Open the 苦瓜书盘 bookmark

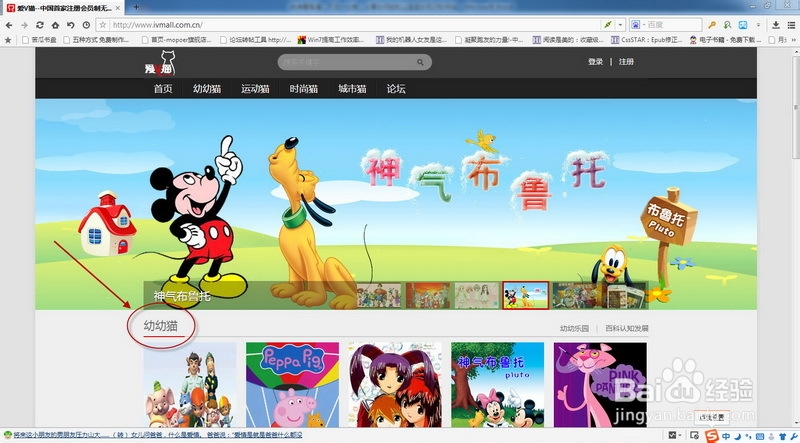pos(39,39)
